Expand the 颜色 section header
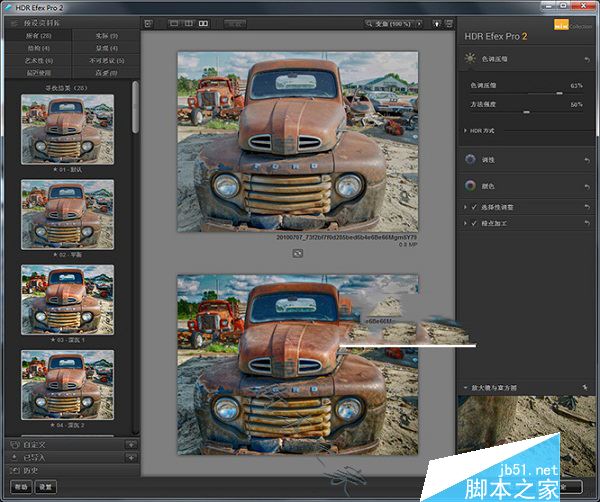The image size is (600, 502). tap(527, 186)
